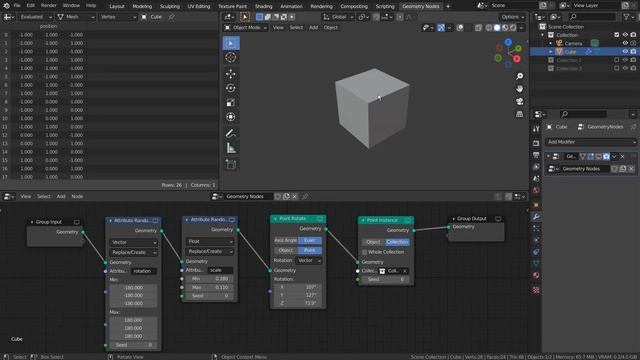The image size is (640, 360).
Task: Click the navigation gizmo red X axis
Action: pyautogui.click(x=517, y=59)
